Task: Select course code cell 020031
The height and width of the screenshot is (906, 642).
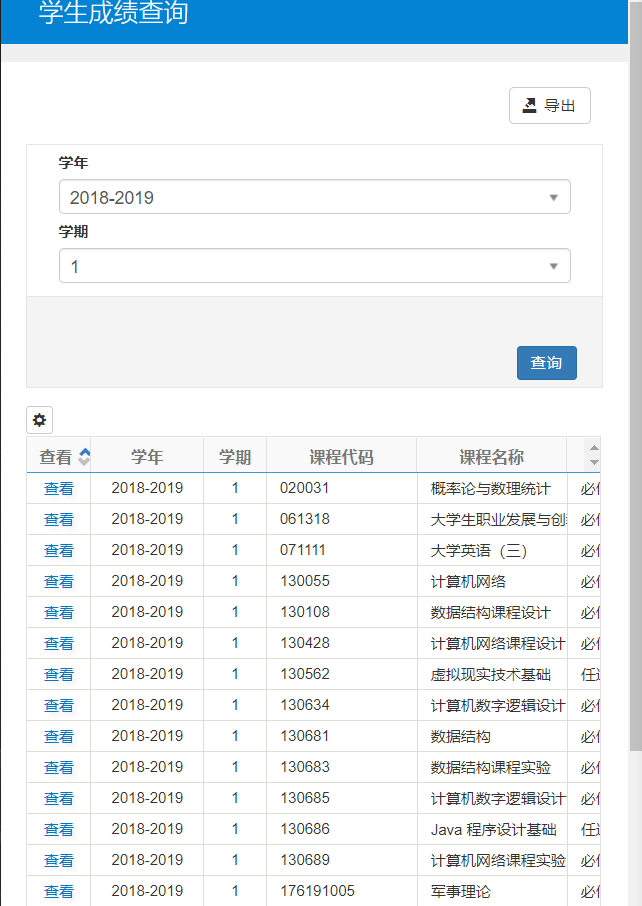Action: (x=342, y=488)
